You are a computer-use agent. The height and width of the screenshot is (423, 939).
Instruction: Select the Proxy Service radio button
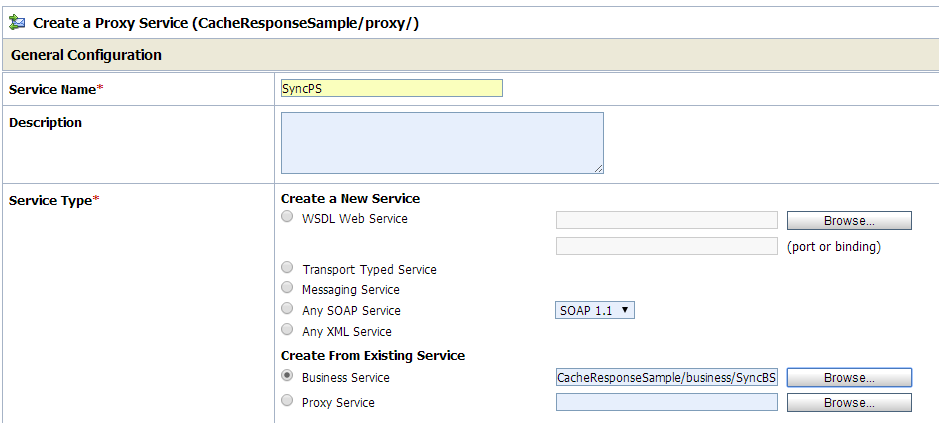click(x=288, y=401)
